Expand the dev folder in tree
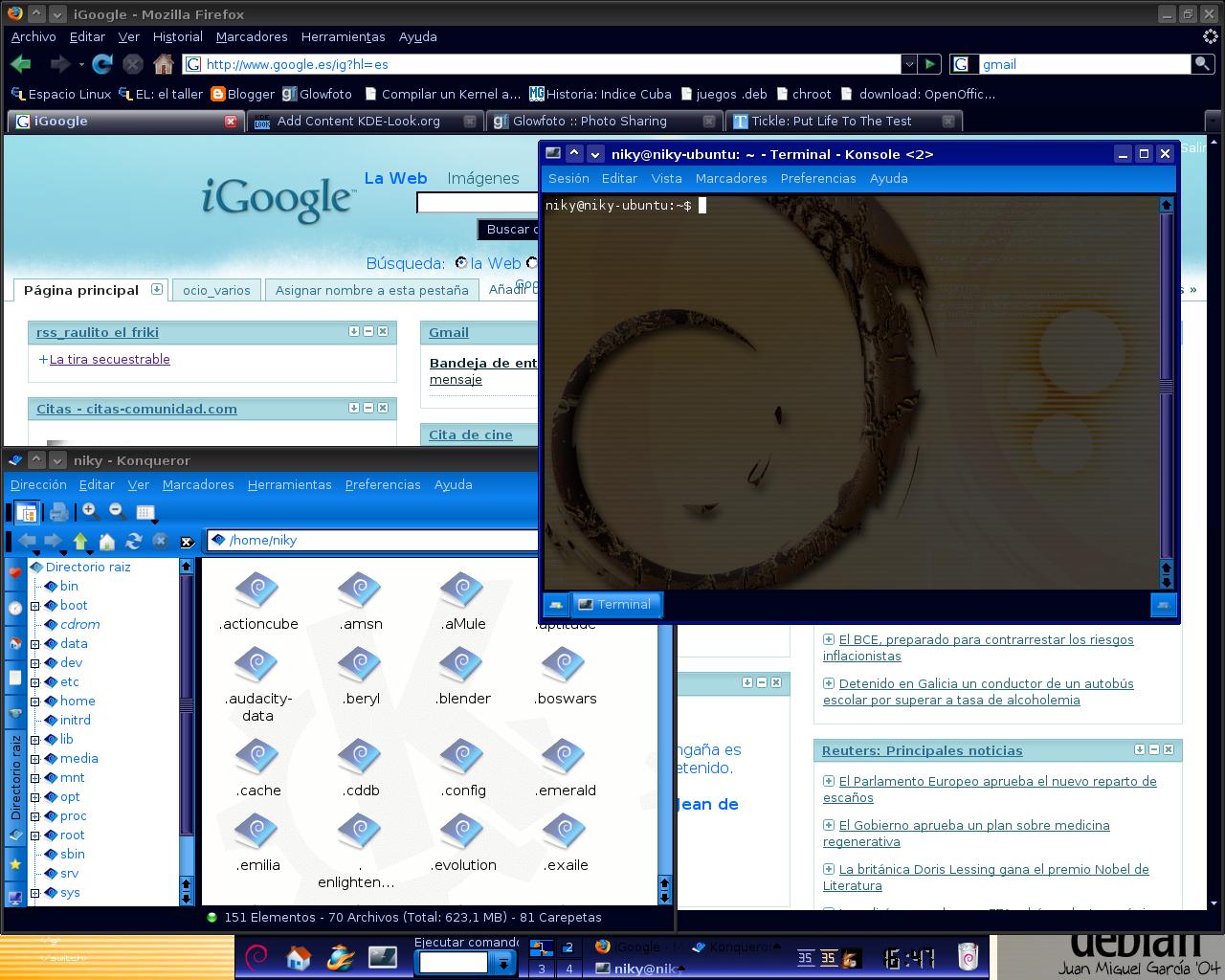The image size is (1225, 980). [34, 663]
